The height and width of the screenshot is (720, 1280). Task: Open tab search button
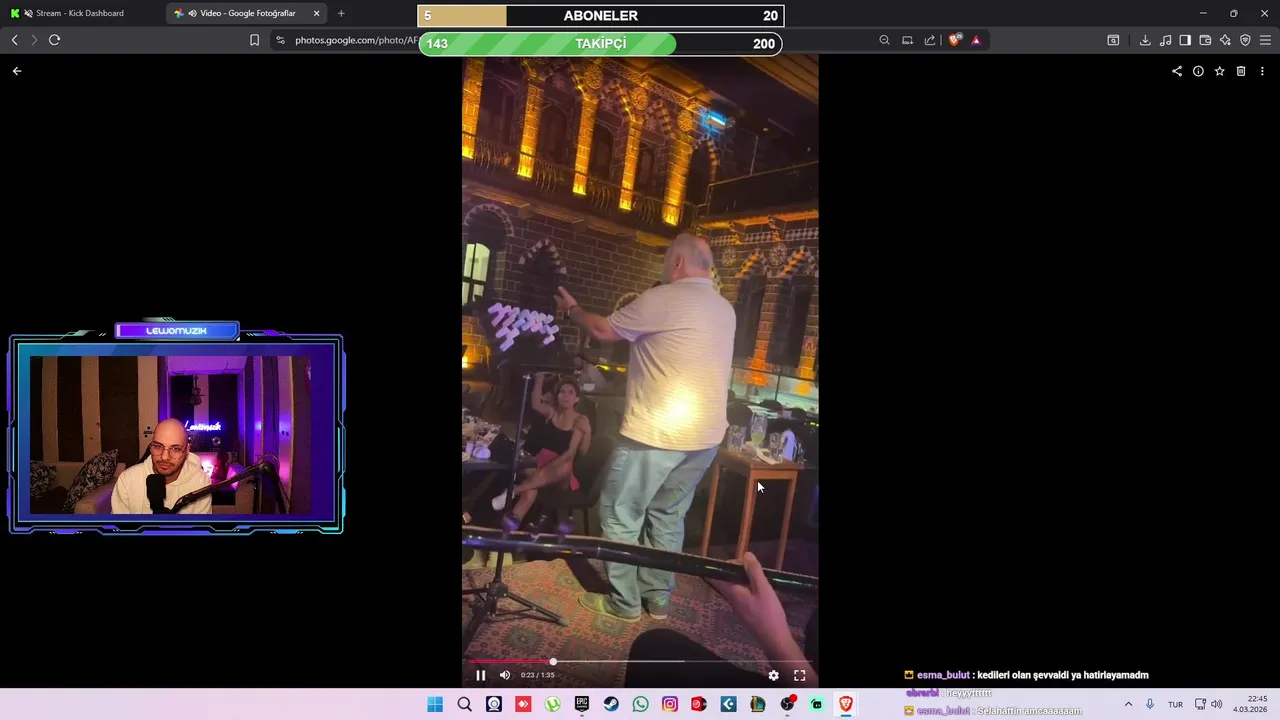tap(1113, 40)
